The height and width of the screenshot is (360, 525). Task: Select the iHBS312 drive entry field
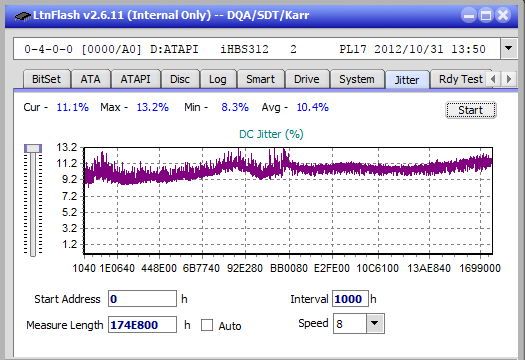[x=257, y=49]
